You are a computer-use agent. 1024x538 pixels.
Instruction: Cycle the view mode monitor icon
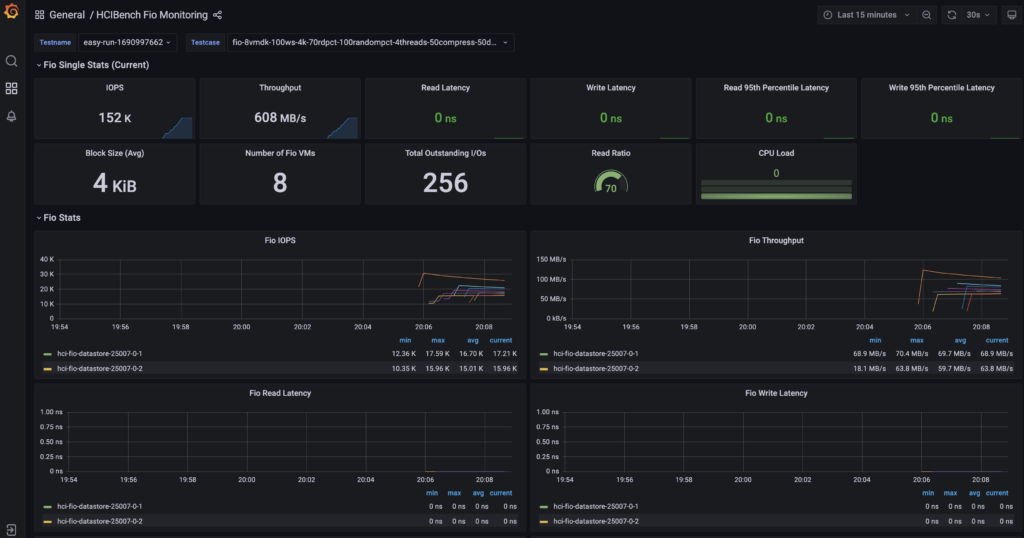point(1012,15)
